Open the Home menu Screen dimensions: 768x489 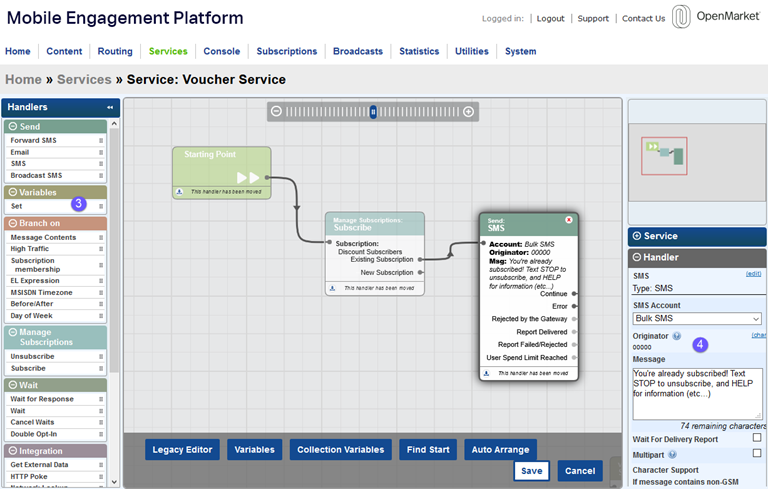18,51
